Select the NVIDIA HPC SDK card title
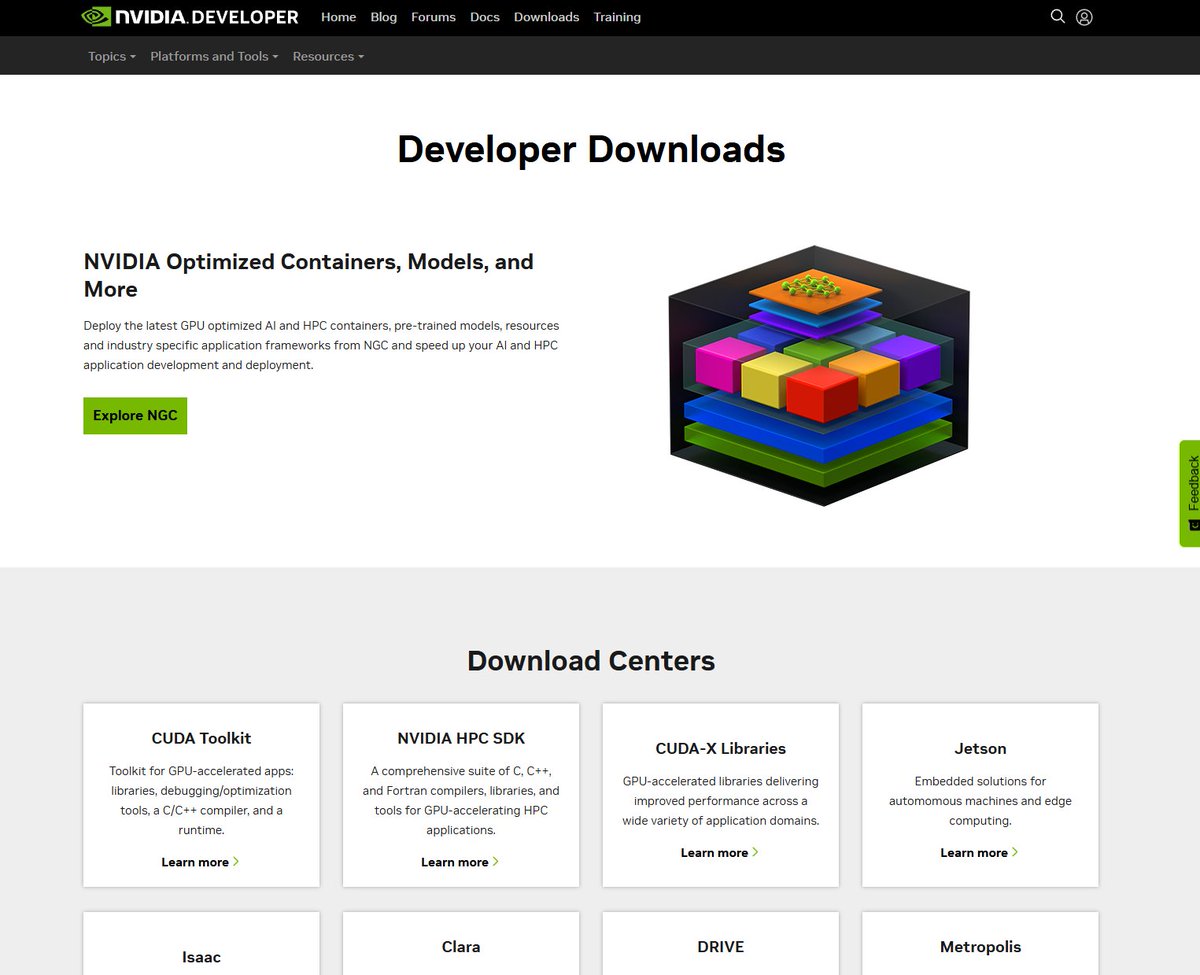Screen dimensions: 1200x975 coord(461,738)
